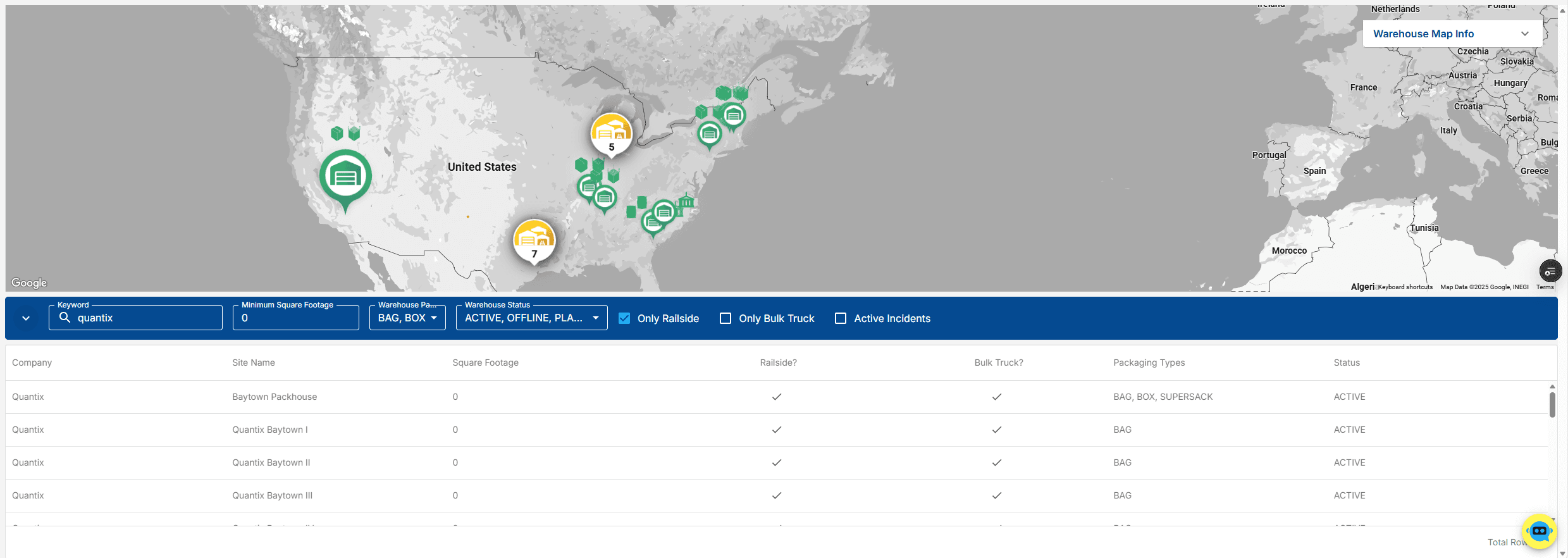Click the search magnifier icon in Keyword

pyautogui.click(x=65, y=318)
